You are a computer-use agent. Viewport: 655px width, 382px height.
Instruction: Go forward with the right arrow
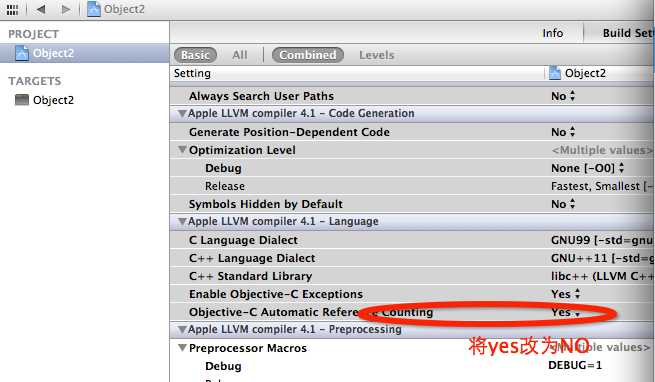point(66,9)
